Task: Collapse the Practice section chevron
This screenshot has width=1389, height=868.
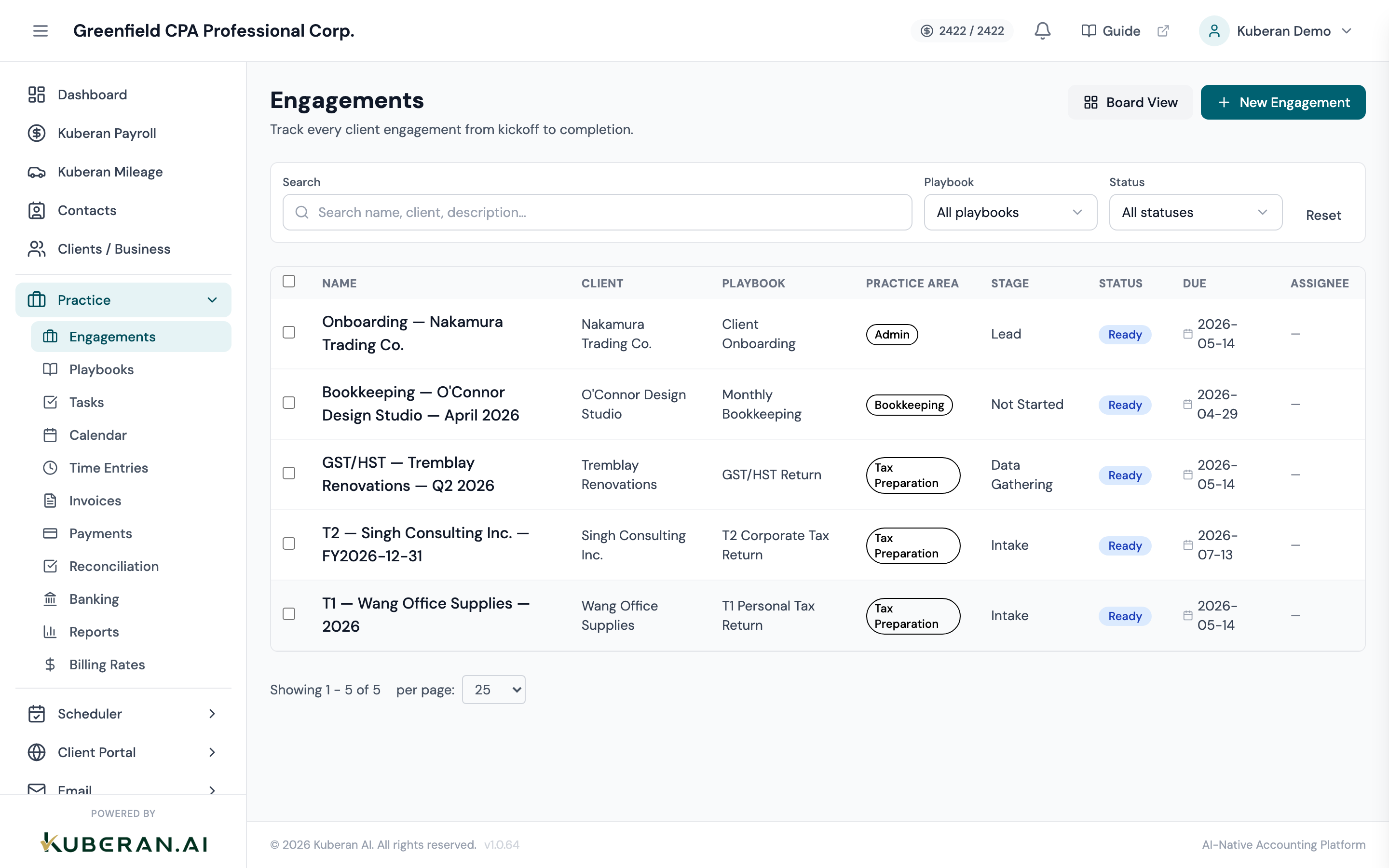Action: click(212, 299)
